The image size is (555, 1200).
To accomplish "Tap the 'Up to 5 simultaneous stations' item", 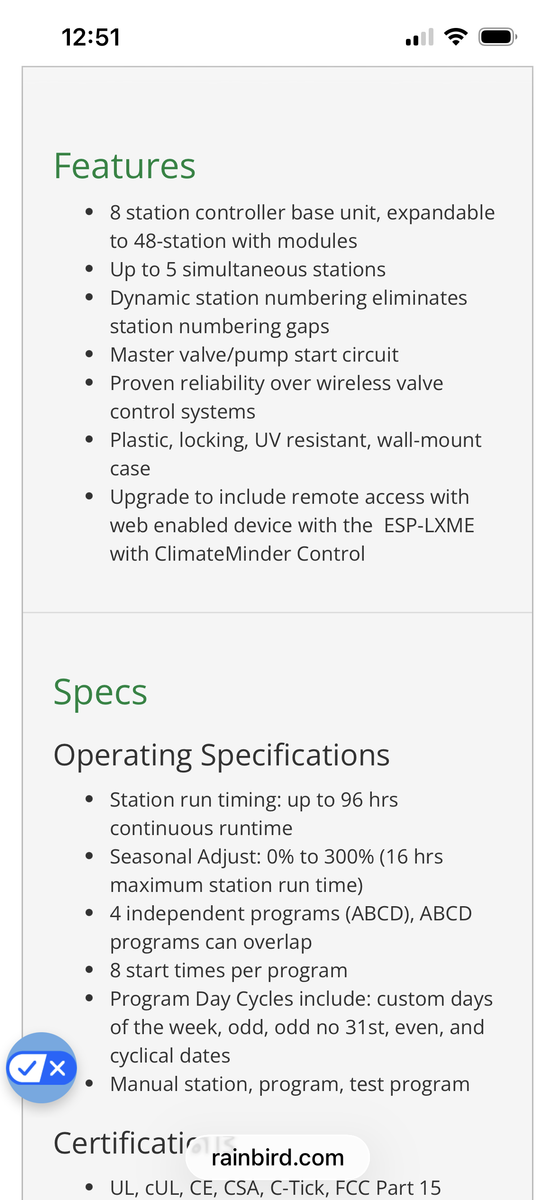I will pos(248,270).
